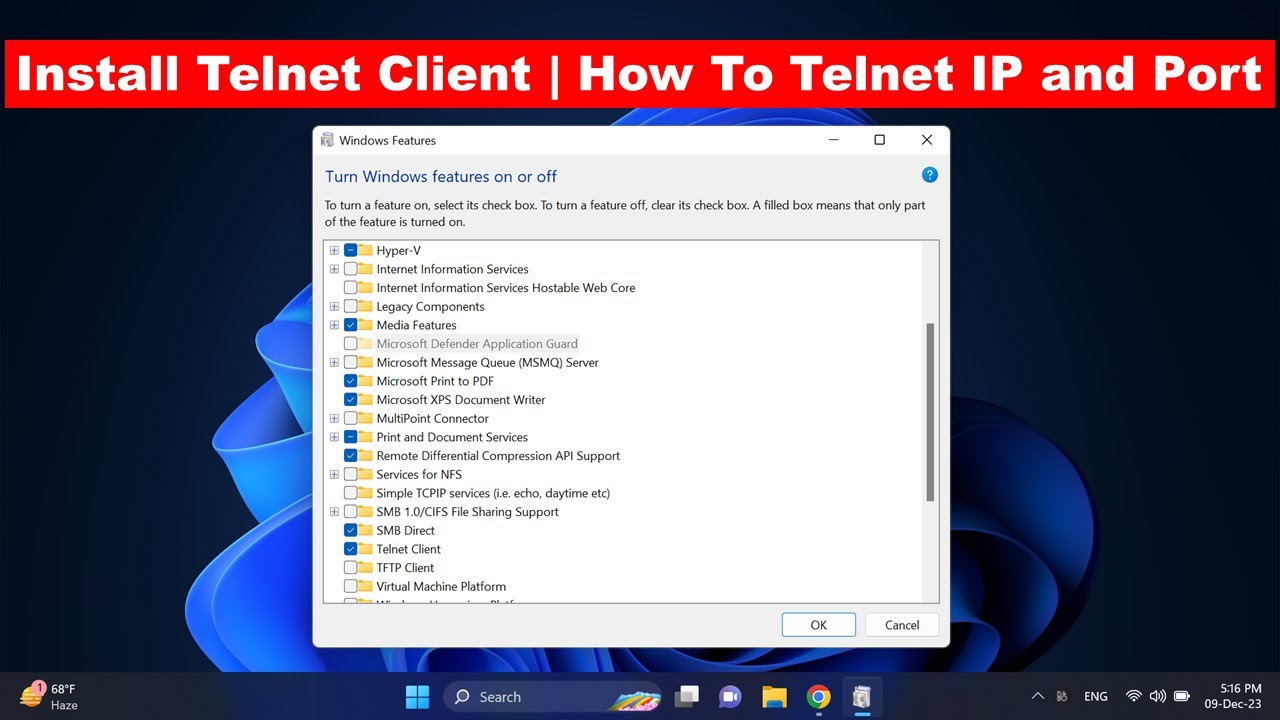The image size is (1280, 720).
Task: Open the weather widget showing 68°F
Action: (48, 697)
